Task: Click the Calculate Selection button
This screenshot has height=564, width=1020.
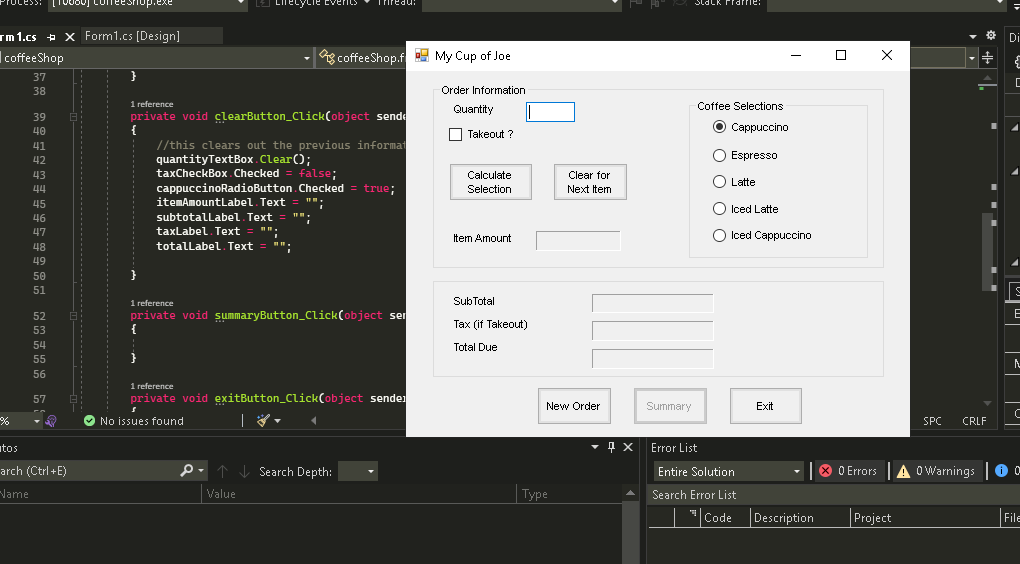Action: point(490,181)
